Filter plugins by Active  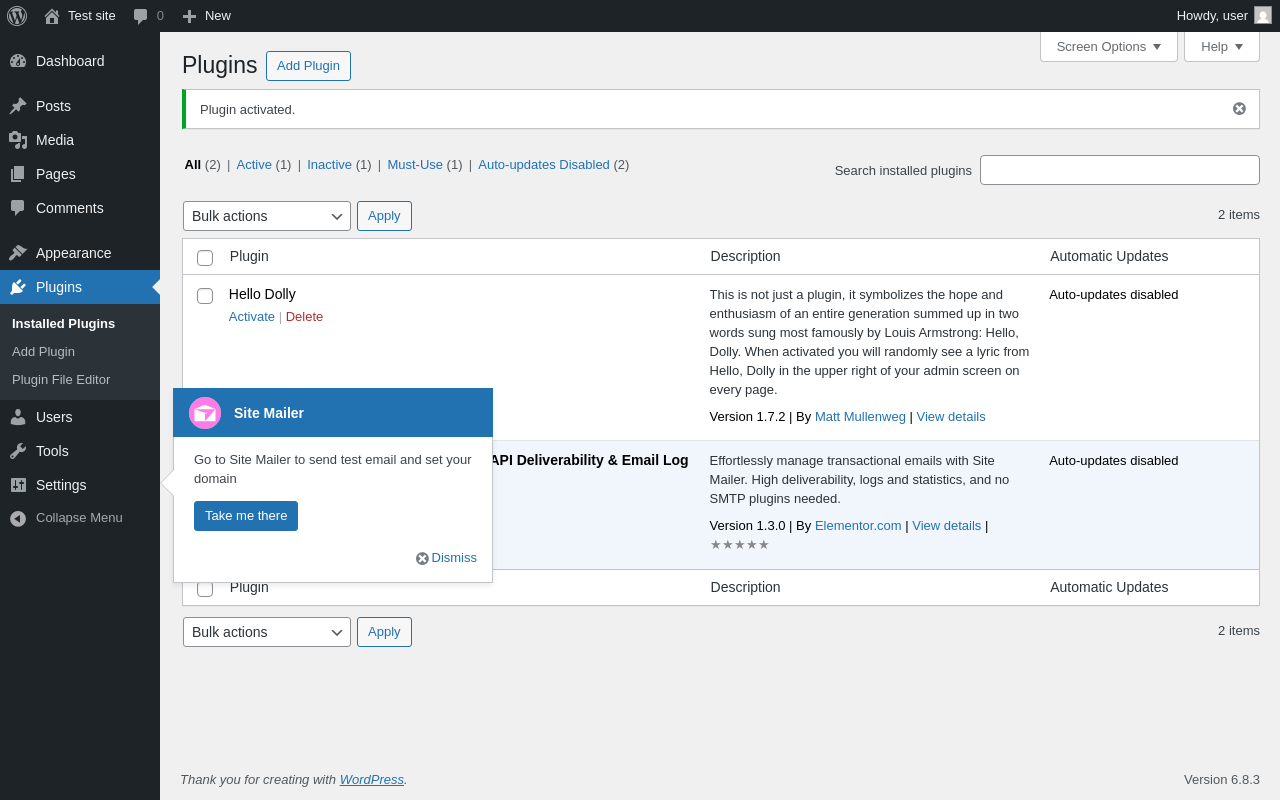coord(254,164)
